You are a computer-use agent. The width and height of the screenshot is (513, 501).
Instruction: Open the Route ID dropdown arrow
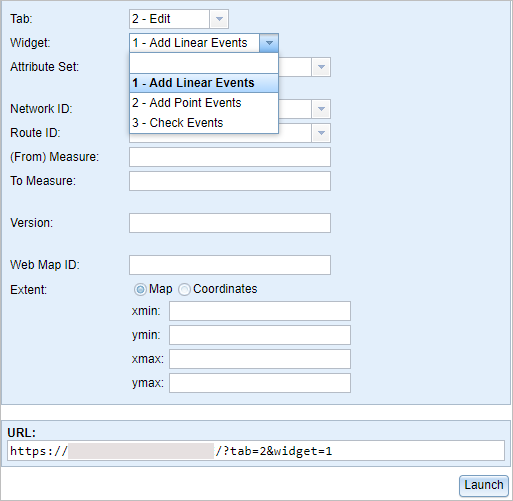321,133
